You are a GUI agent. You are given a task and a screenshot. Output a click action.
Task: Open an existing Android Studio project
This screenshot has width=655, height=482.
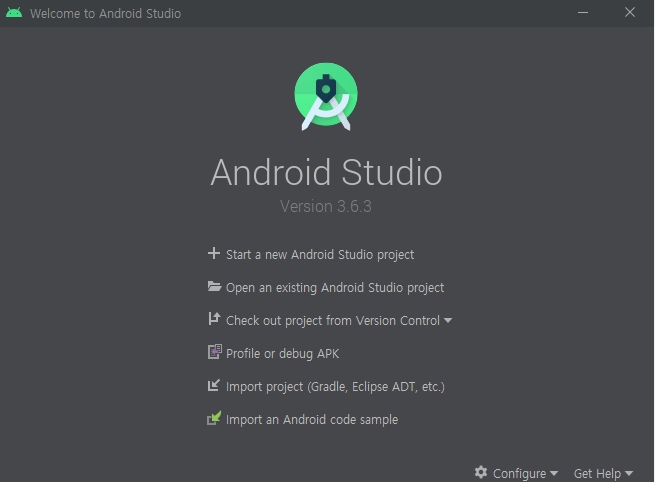[335, 287]
